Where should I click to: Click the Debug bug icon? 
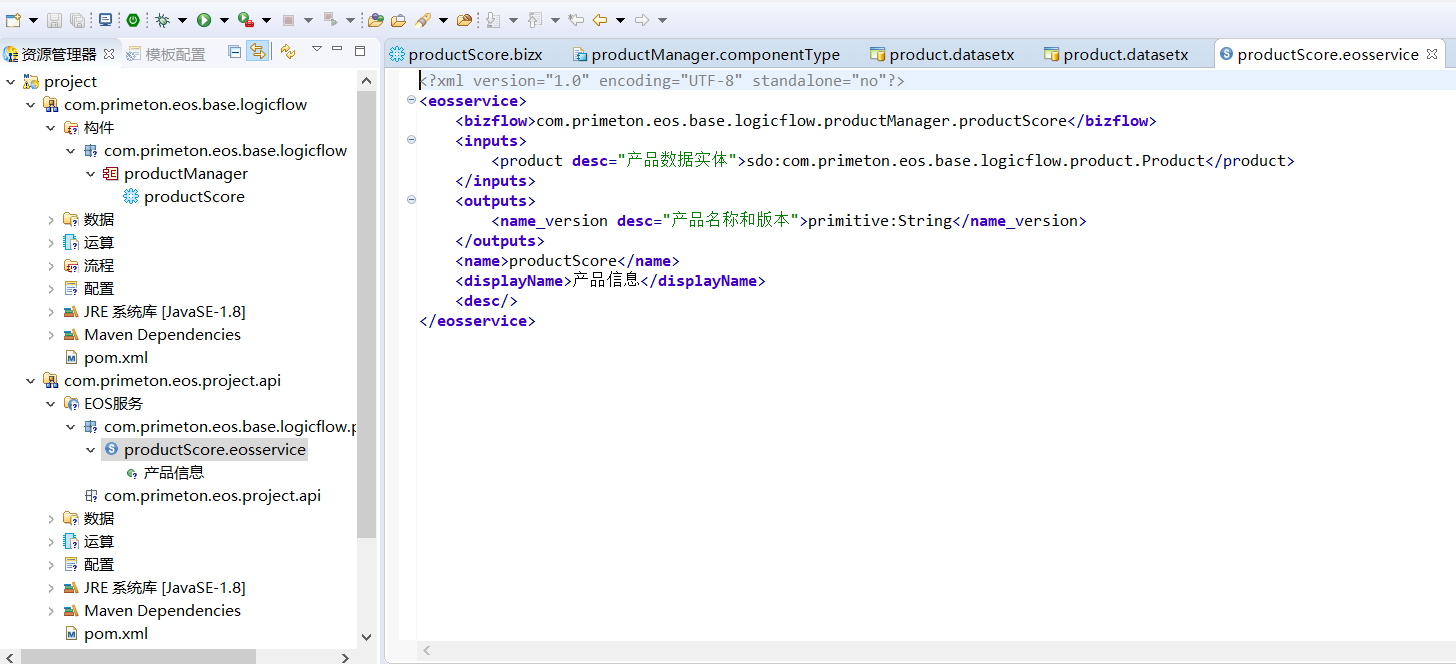point(162,20)
